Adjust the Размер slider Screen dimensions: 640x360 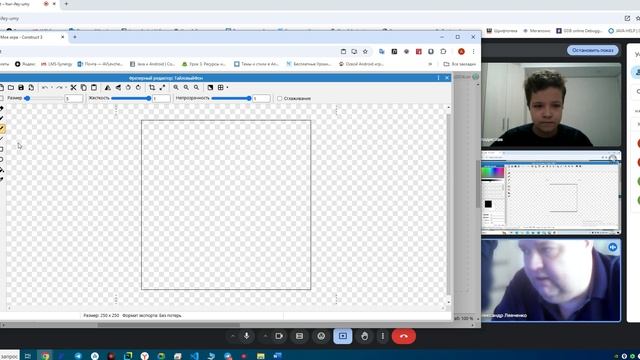point(44,98)
